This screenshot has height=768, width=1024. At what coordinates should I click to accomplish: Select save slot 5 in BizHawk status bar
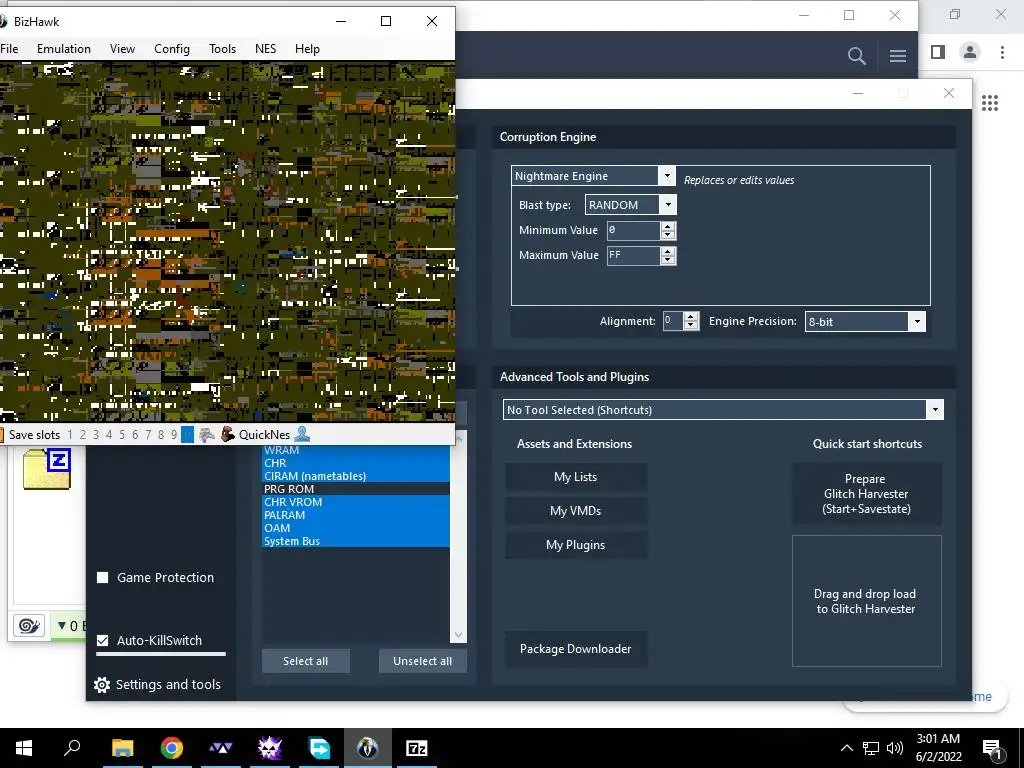[122, 435]
